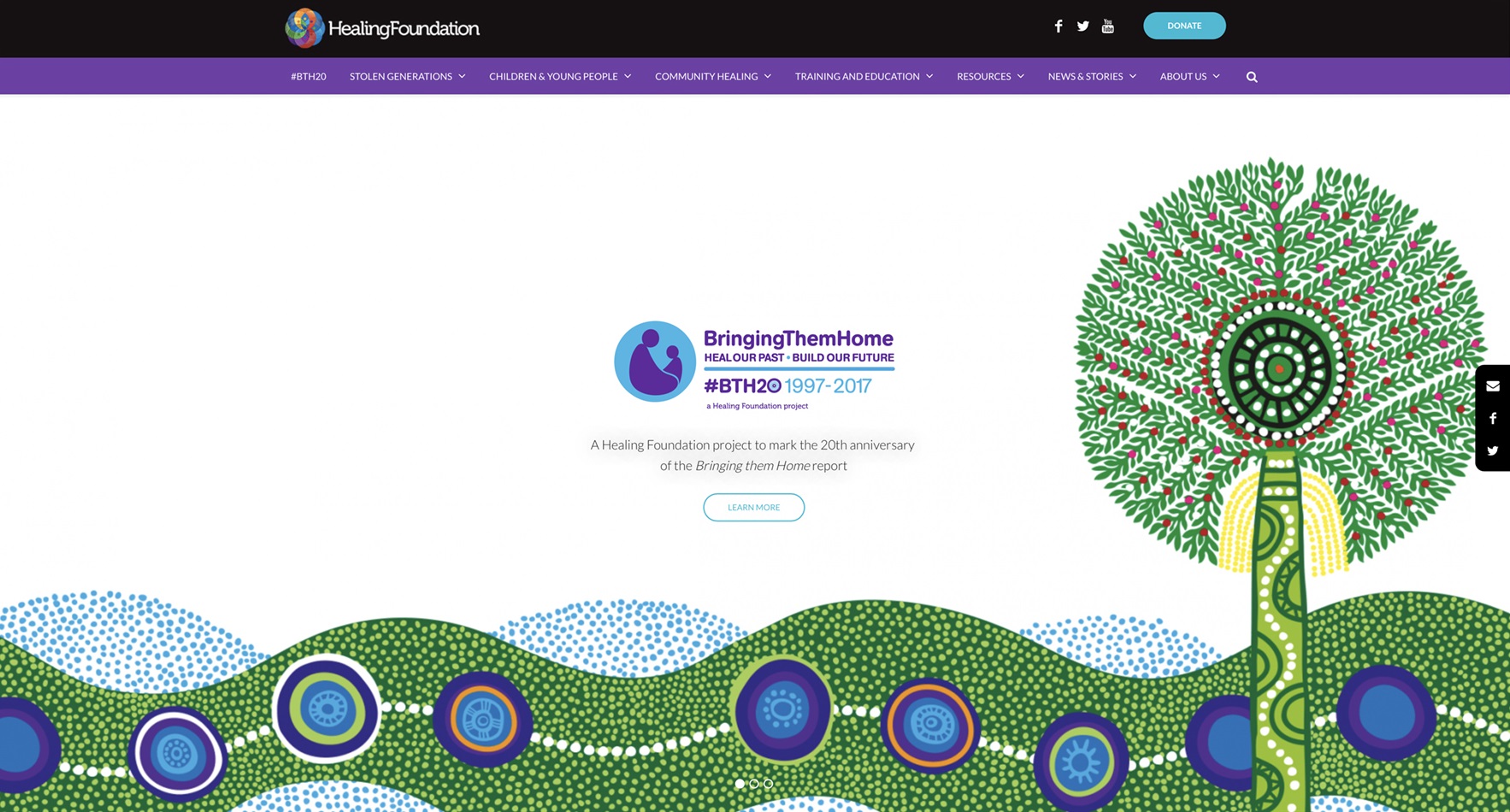Viewport: 1510px width, 812px height.
Task: Select the second slide indicator dot
Action: [754, 783]
